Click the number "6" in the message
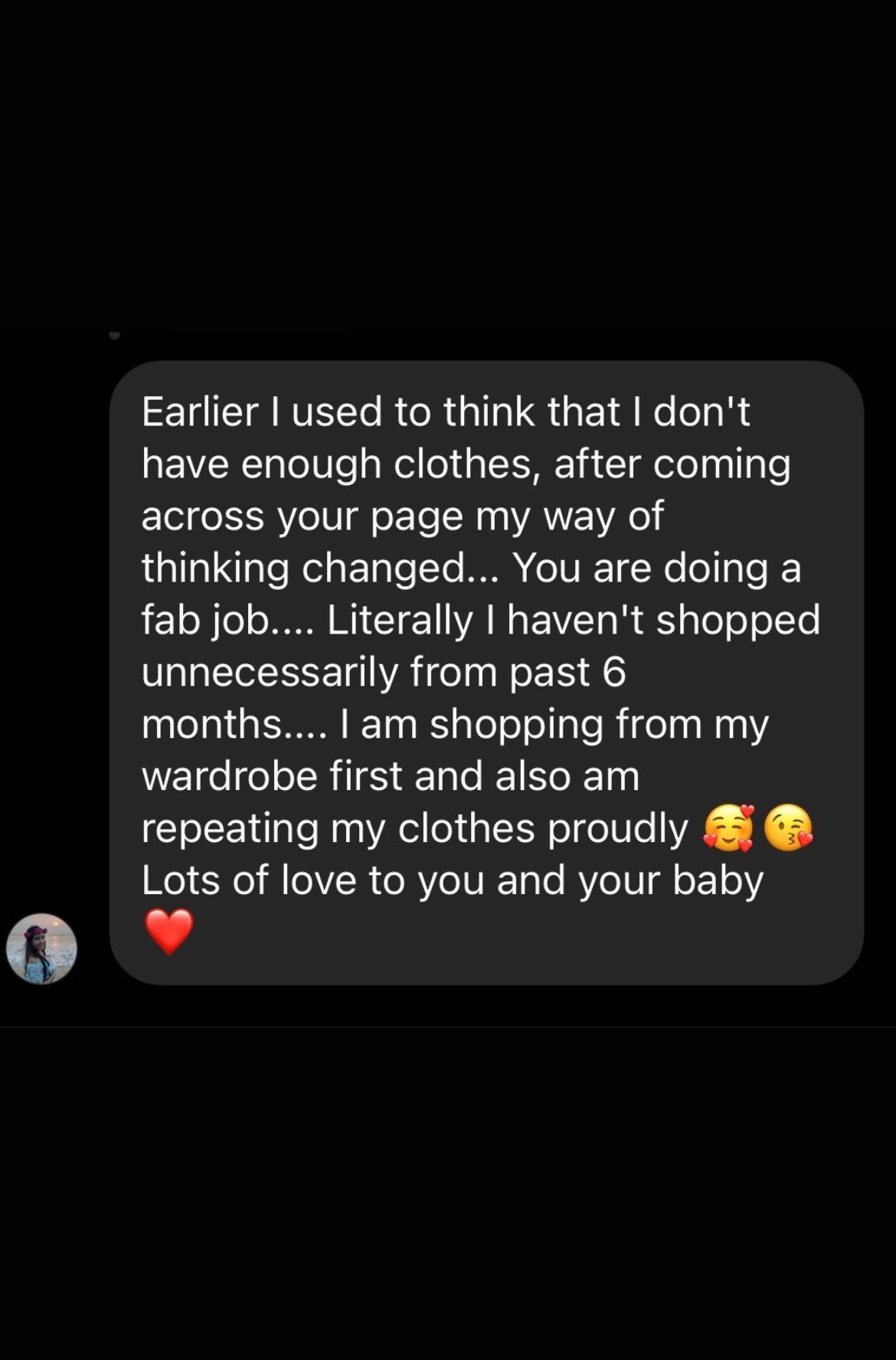896x1360 pixels. [x=614, y=673]
